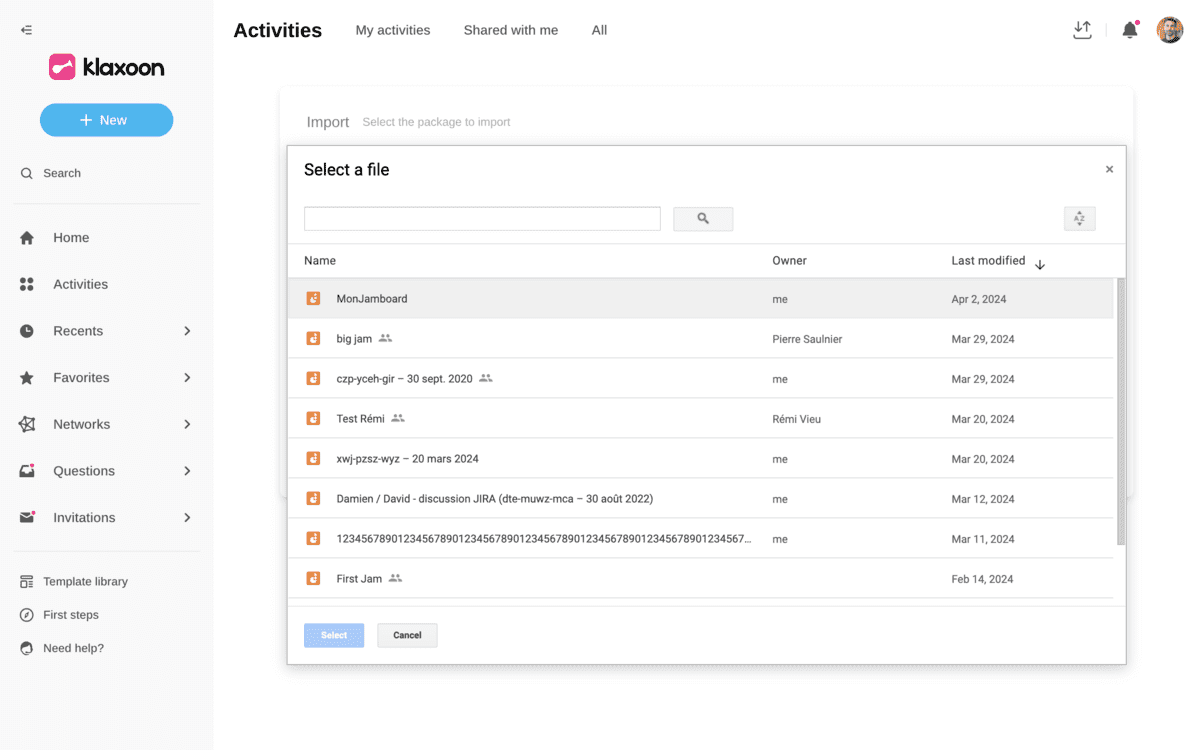This screenshot has width=1200, height=750.
Task: Open the Template library link
Action: 85,582
